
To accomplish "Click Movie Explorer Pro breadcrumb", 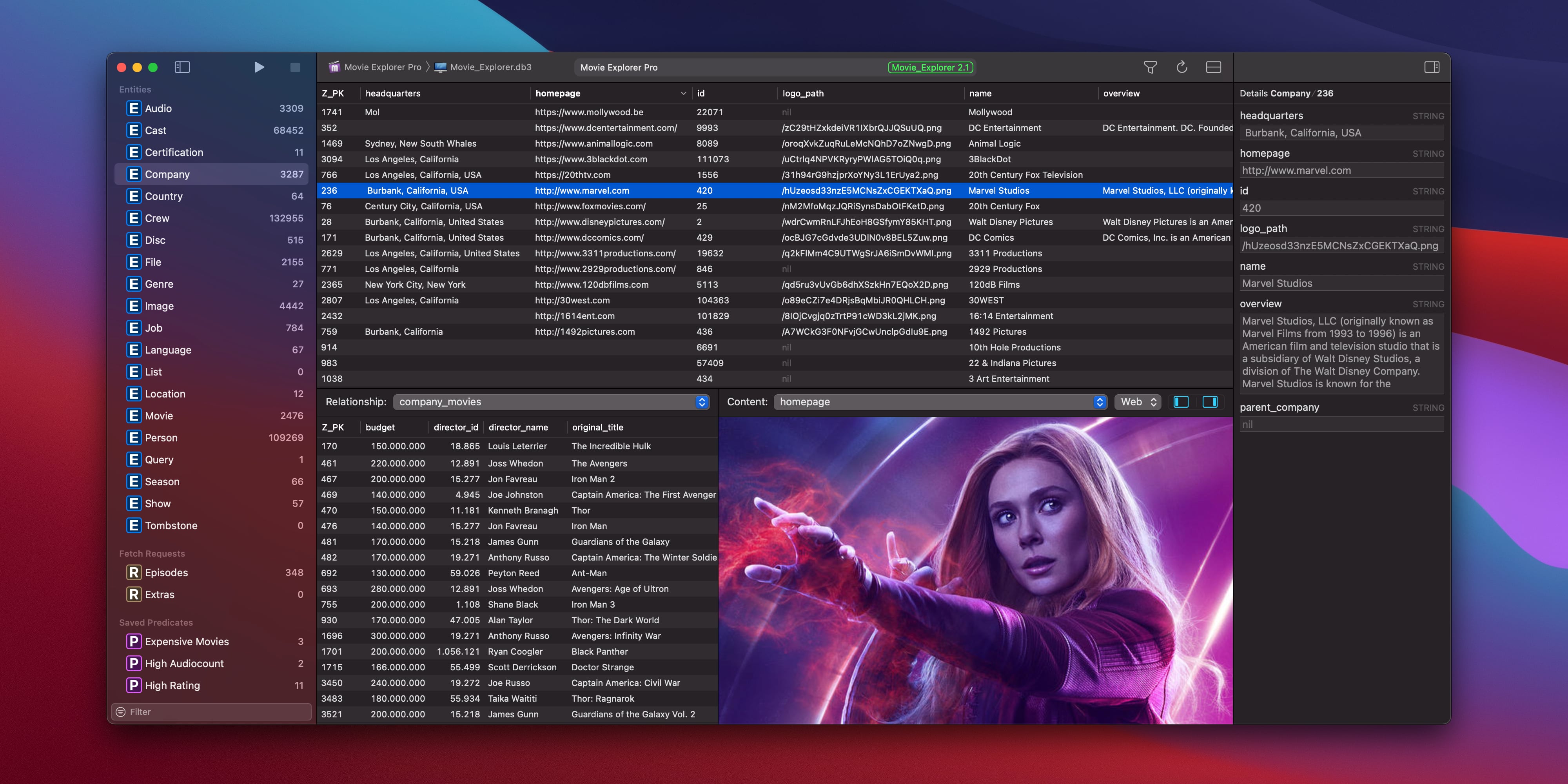I will pyautogui.click(x=375, y=67).
